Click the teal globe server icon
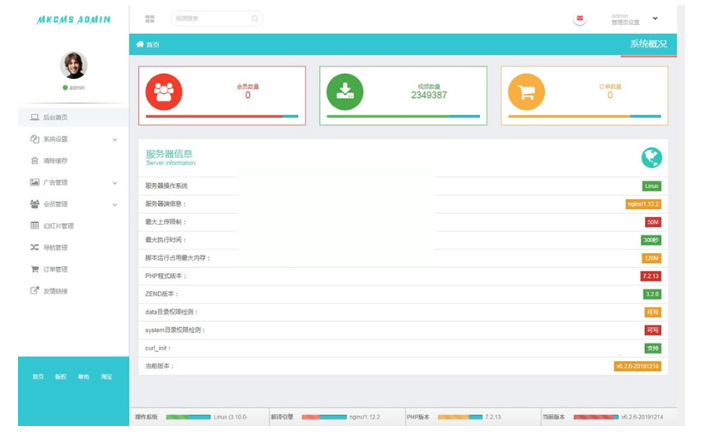Image resolution: width=727 pixels, height=435 pixels. coord(651,157)
